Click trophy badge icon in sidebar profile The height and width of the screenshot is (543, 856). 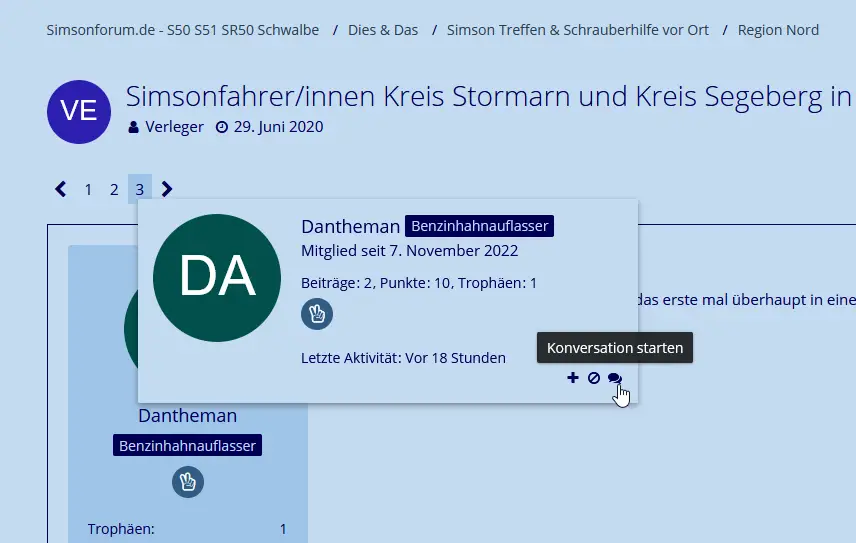click(187, 482)
